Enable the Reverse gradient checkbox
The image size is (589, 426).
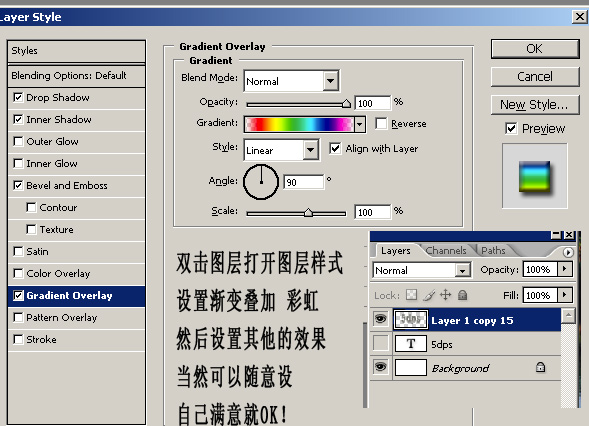point(381,123)
